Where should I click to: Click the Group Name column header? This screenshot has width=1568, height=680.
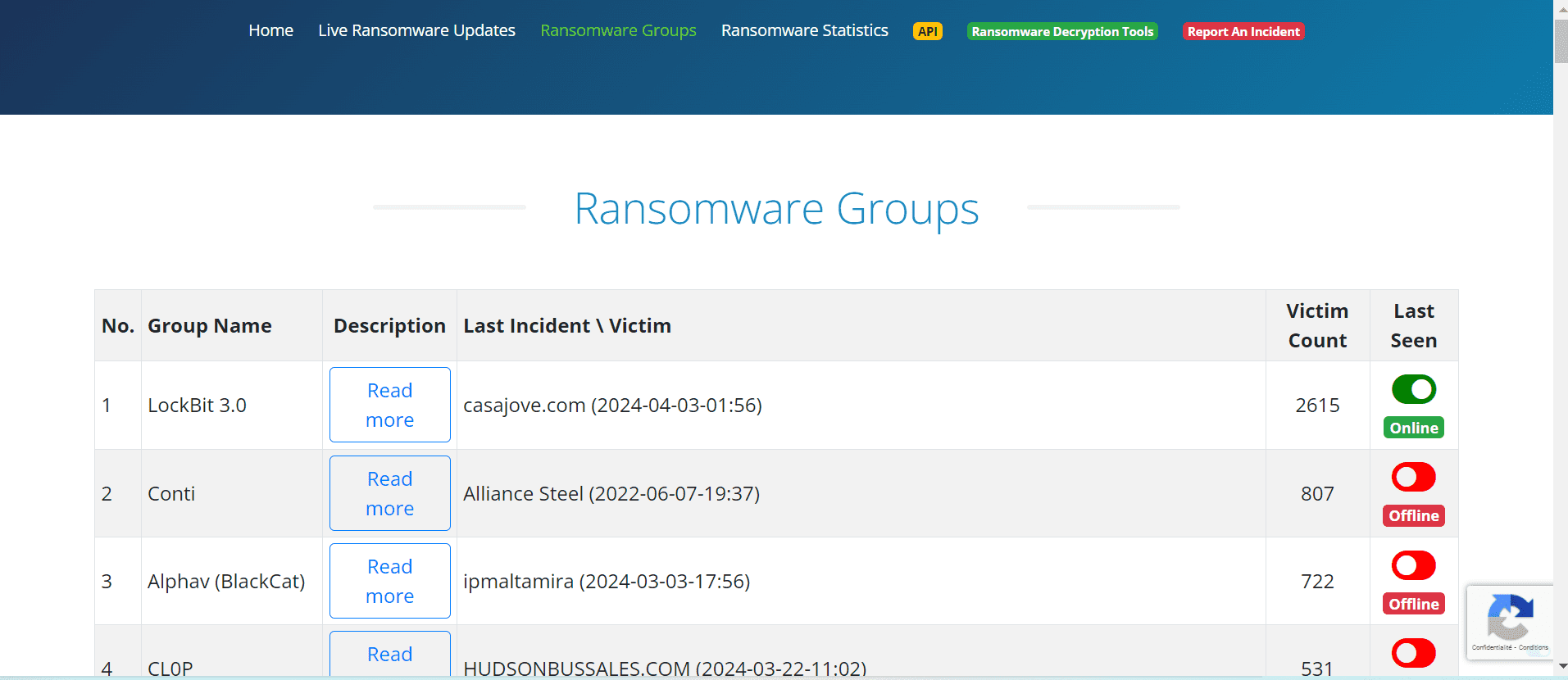coord(209,325)
